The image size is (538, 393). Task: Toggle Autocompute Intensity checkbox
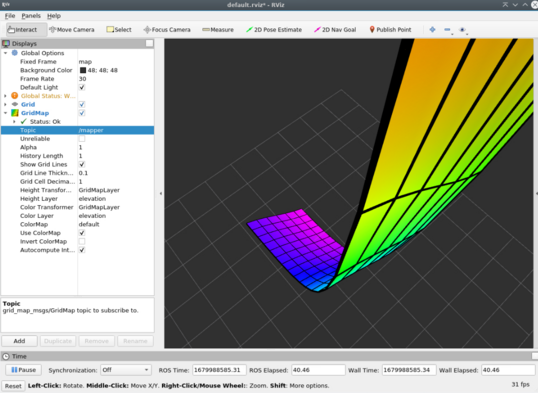pos(82,250)
